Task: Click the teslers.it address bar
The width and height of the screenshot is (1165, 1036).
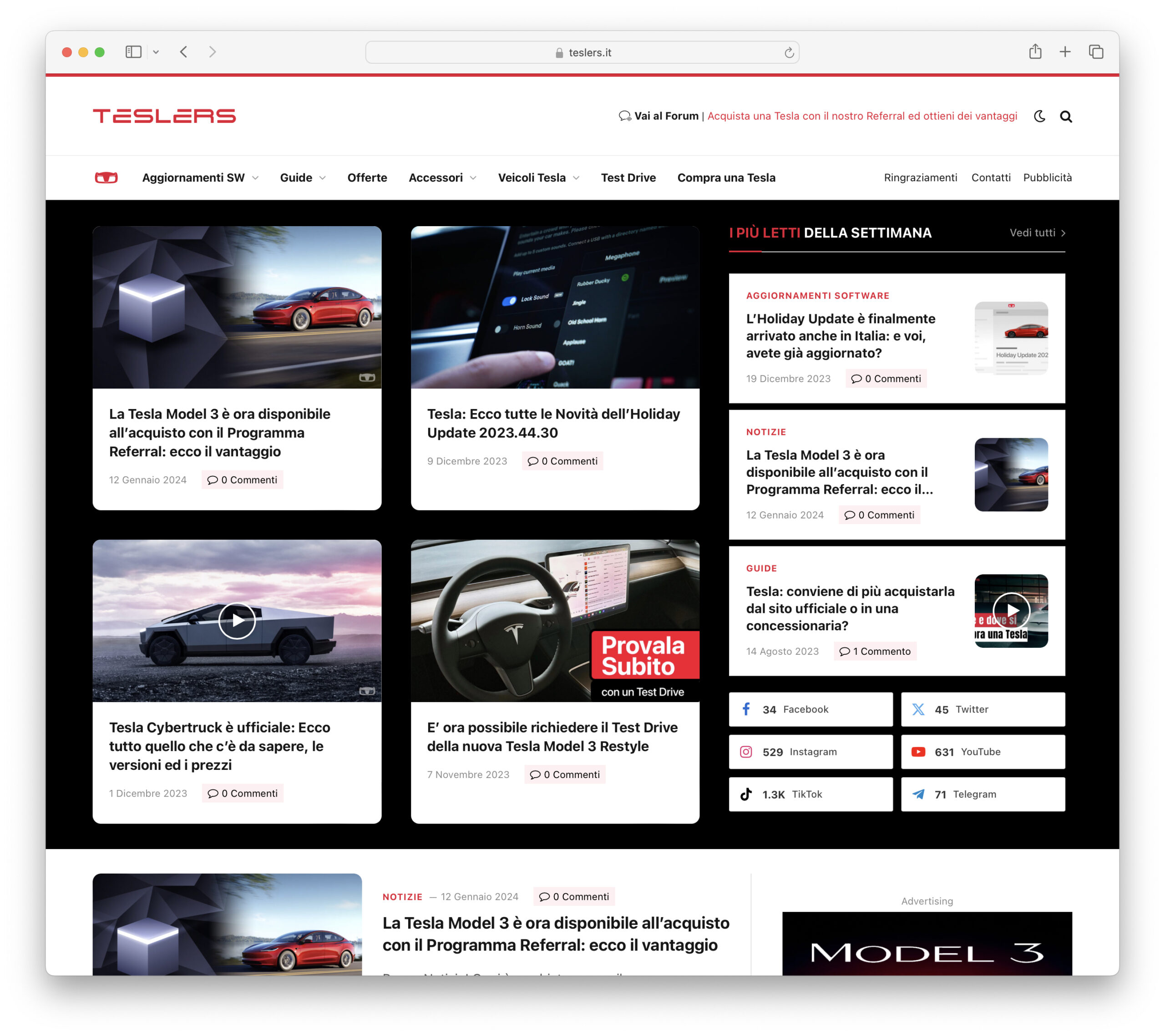Action: point(582,52)
